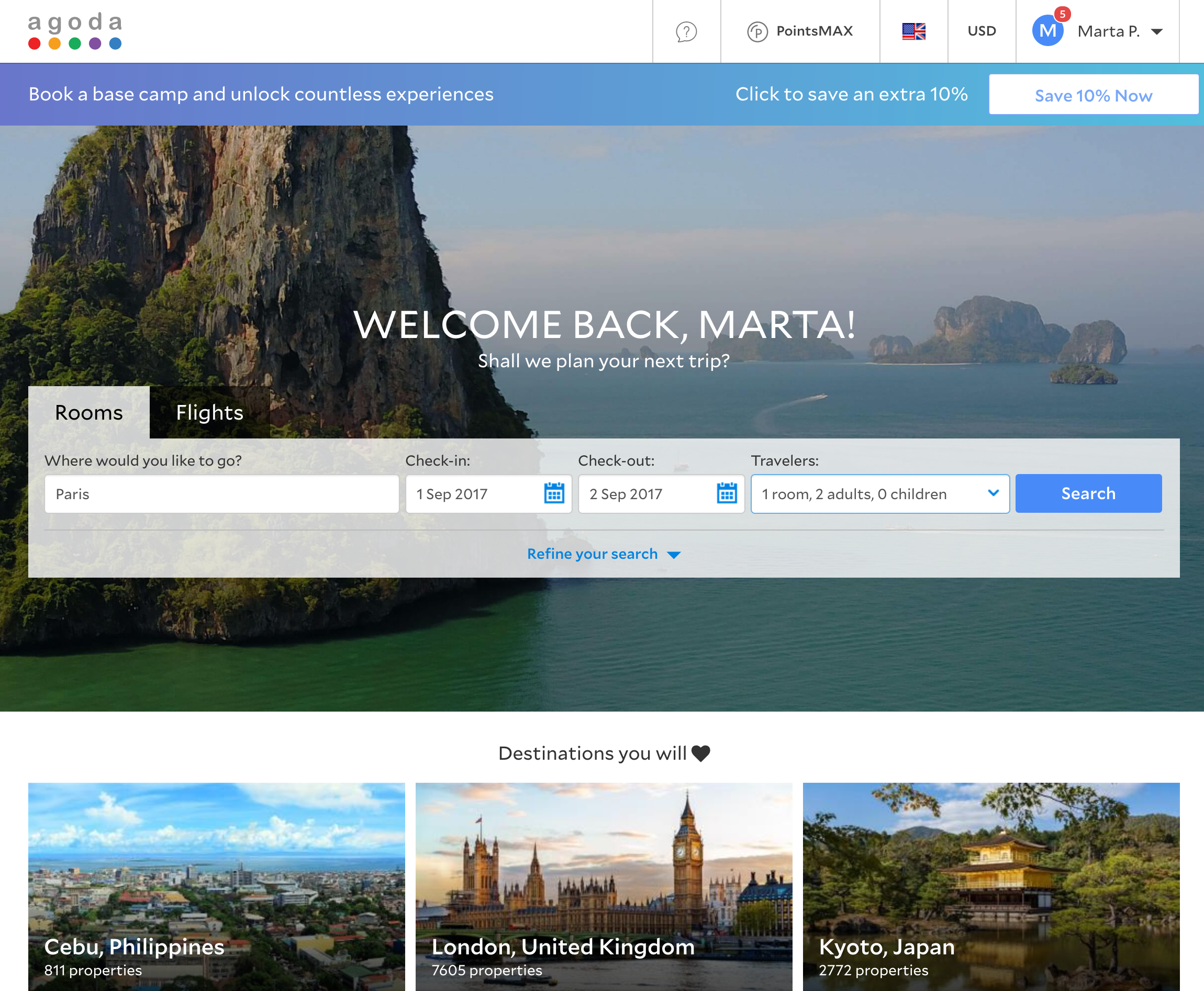
Task: Open the Travelers dropdown
Action: (879, 494)
